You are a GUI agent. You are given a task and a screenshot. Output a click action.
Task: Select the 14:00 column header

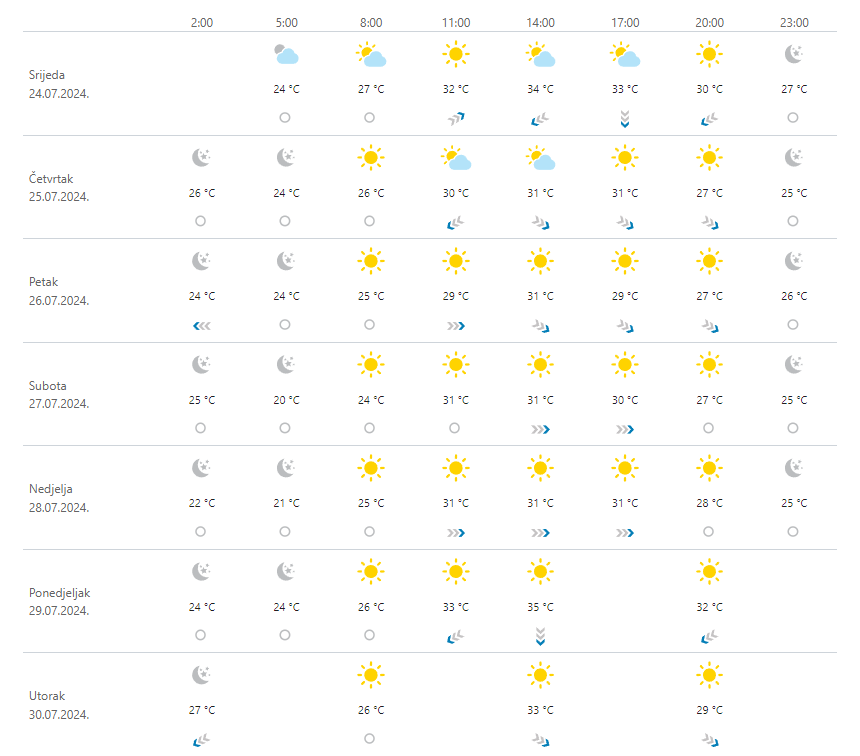pos(540,23)
